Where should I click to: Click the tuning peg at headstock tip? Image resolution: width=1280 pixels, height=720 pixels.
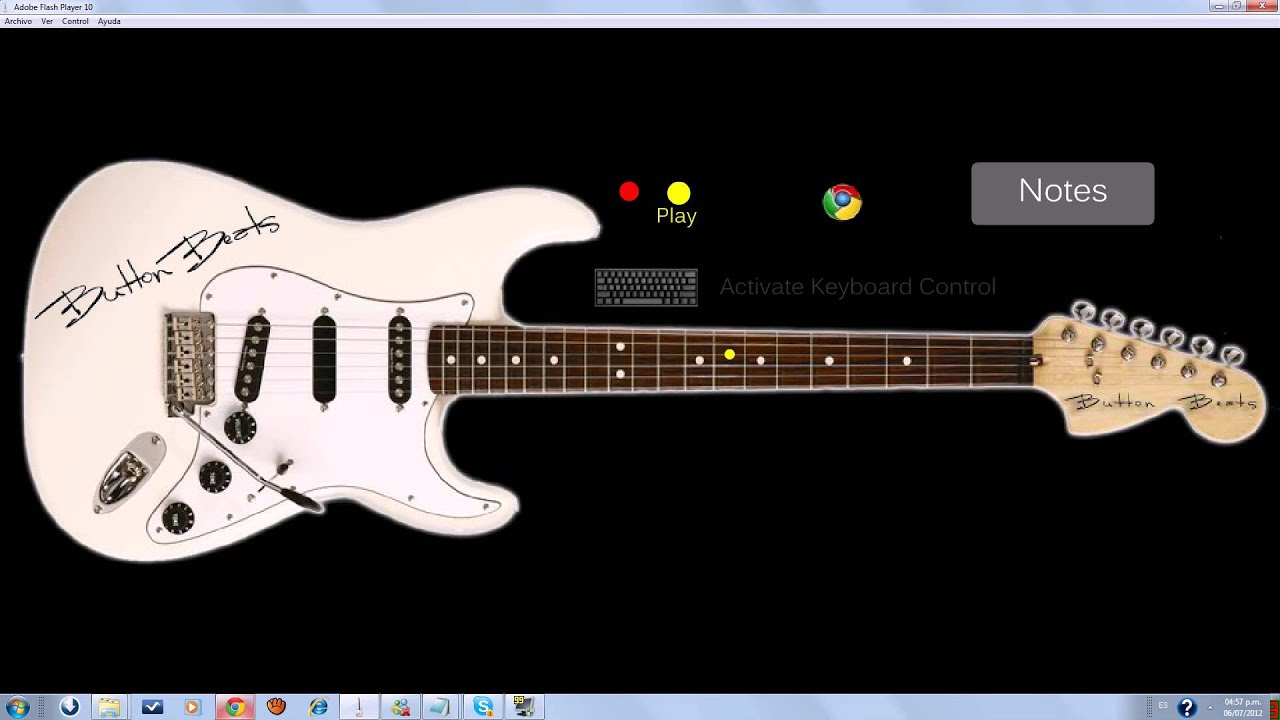1232,355
